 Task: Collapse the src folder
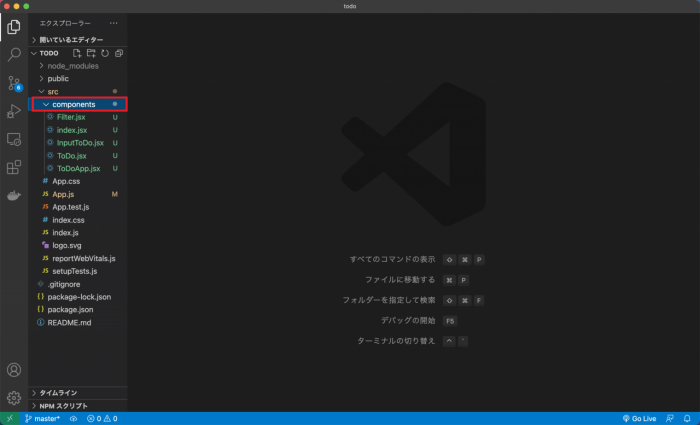78,92
